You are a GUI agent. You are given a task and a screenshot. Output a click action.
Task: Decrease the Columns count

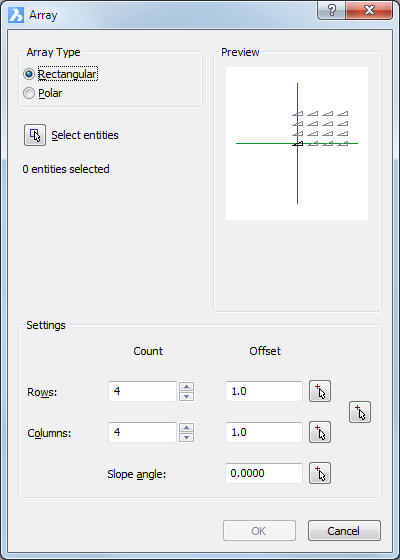(x=186, y=438)
